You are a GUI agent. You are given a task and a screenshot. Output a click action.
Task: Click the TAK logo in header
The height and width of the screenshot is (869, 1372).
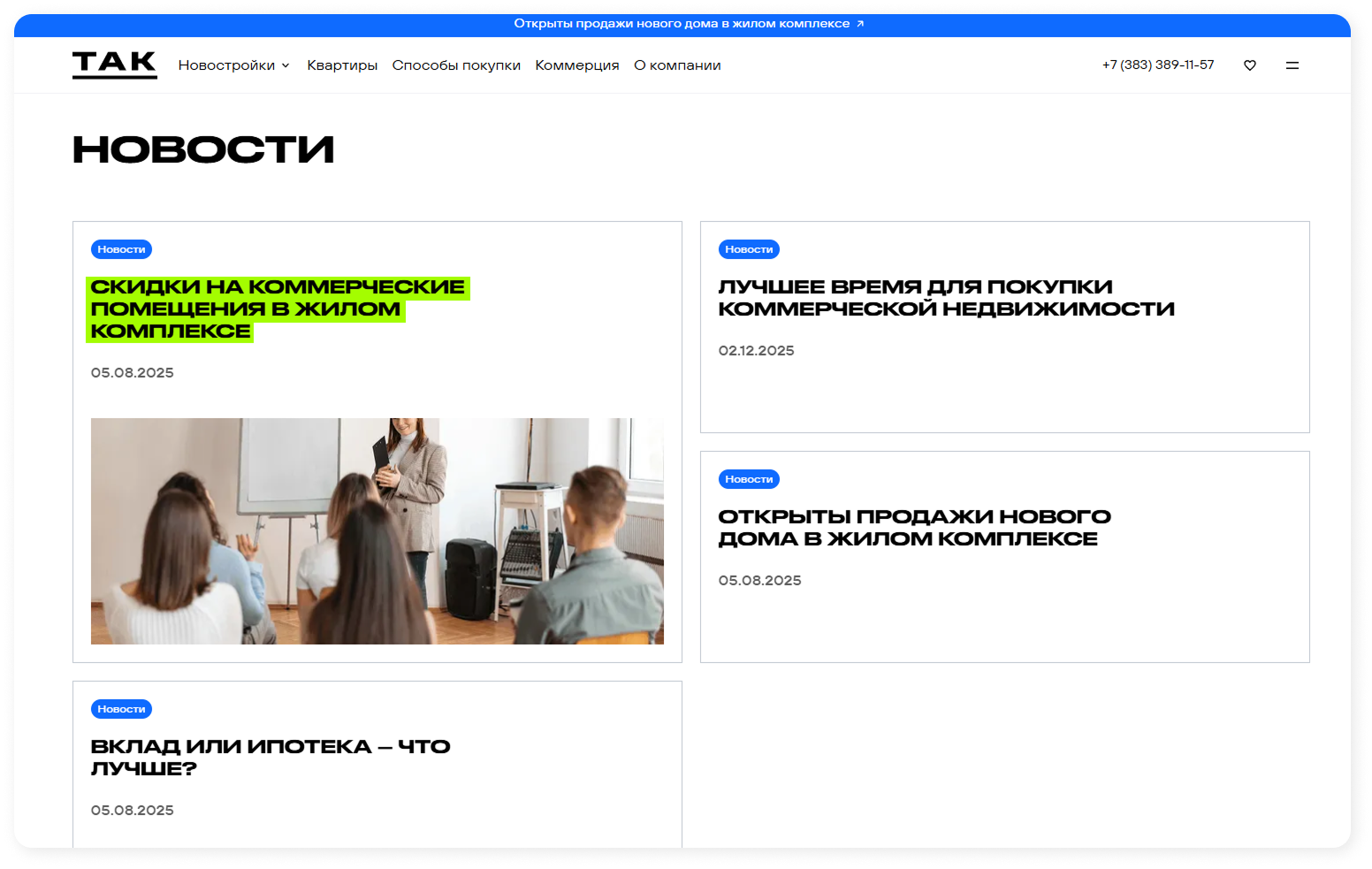click(114, 65)
